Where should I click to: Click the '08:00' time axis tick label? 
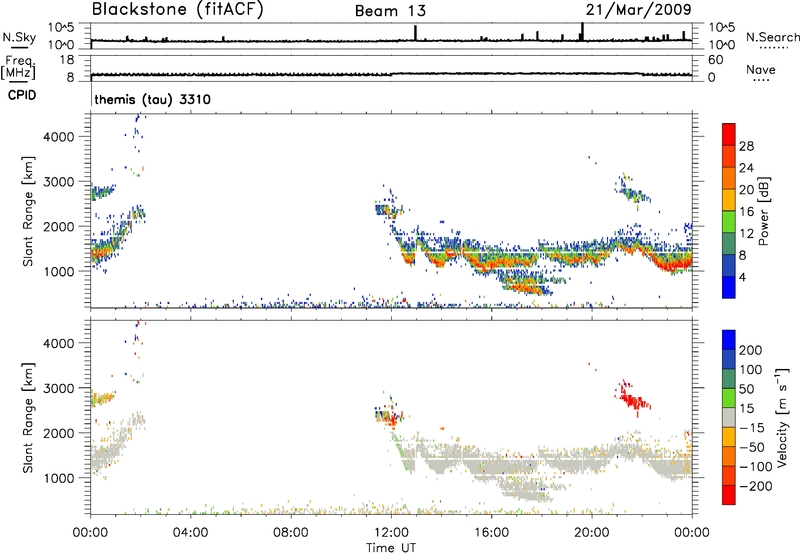click(x=291, y=533)
